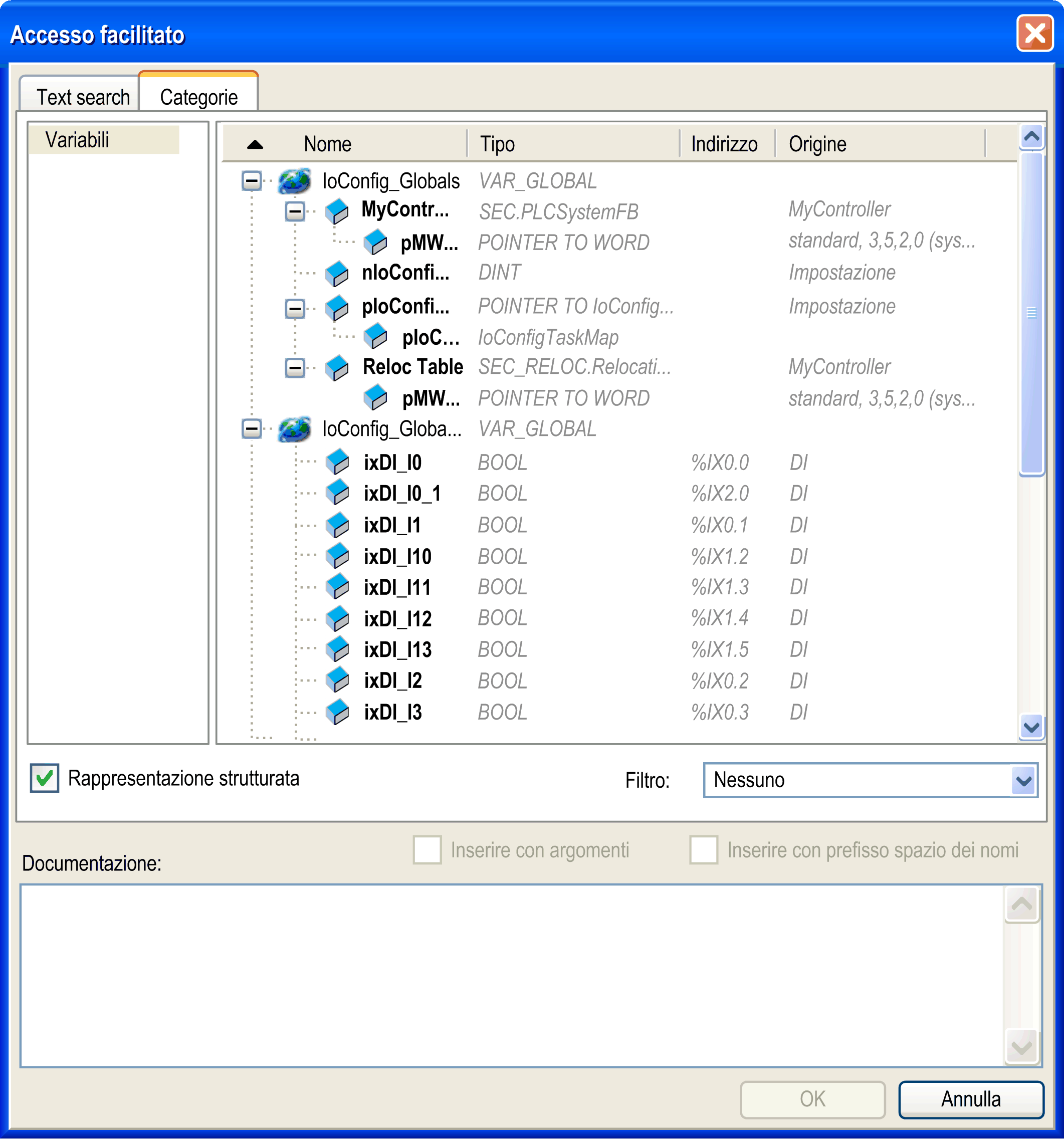Click the variable list scroll down arrow
The width and height of the screenshot is (1064, 1139).
[x=1031, y=728]
